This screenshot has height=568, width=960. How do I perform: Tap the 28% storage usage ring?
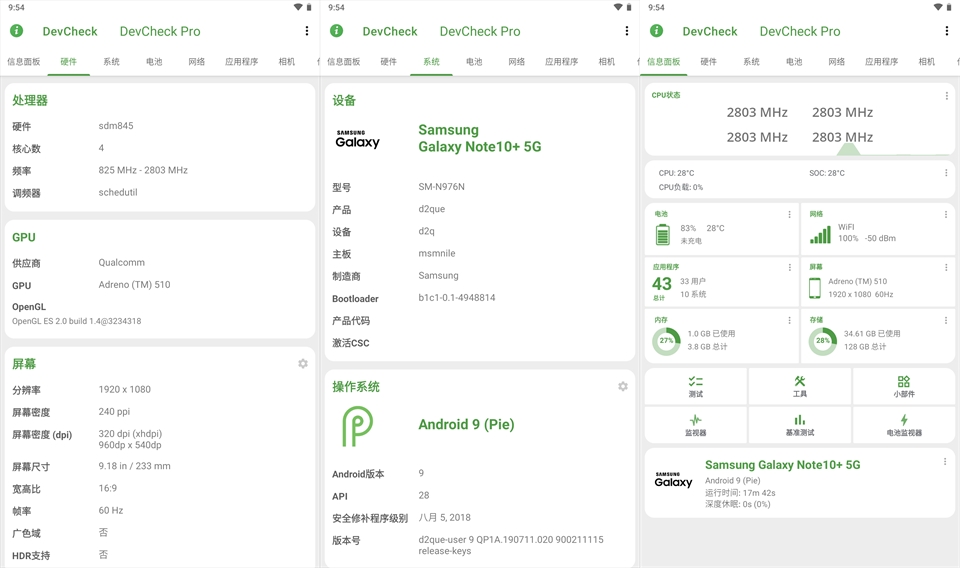tap(822, 341)
